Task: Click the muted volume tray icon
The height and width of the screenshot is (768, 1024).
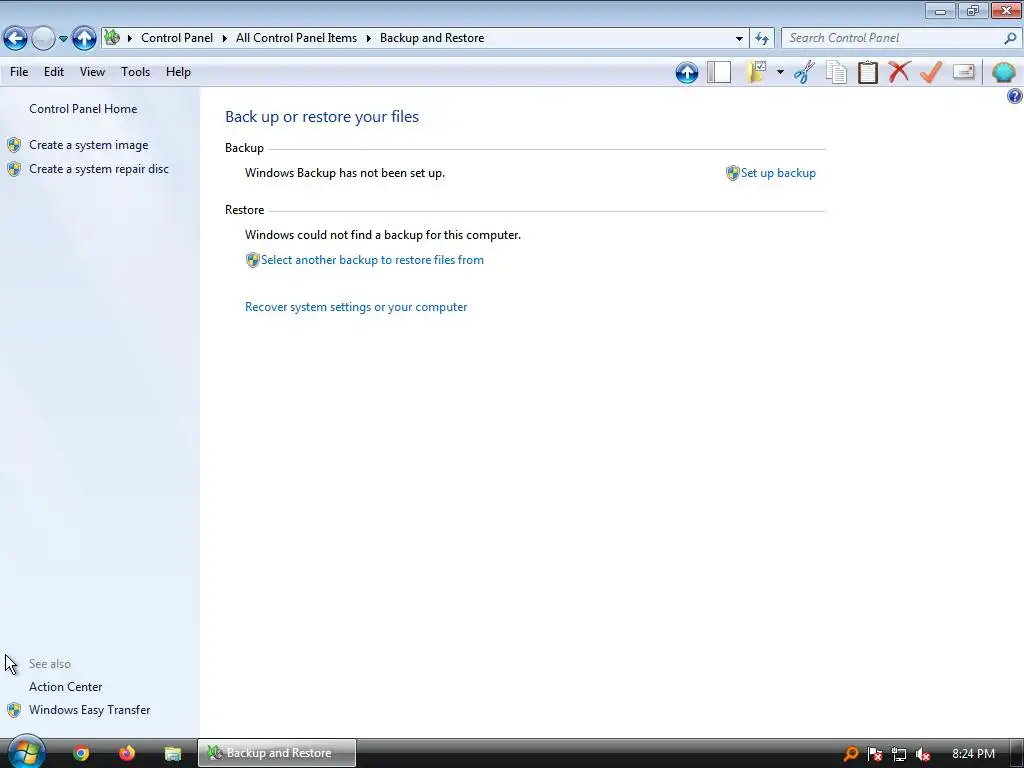Action: (x=923, y=754)
